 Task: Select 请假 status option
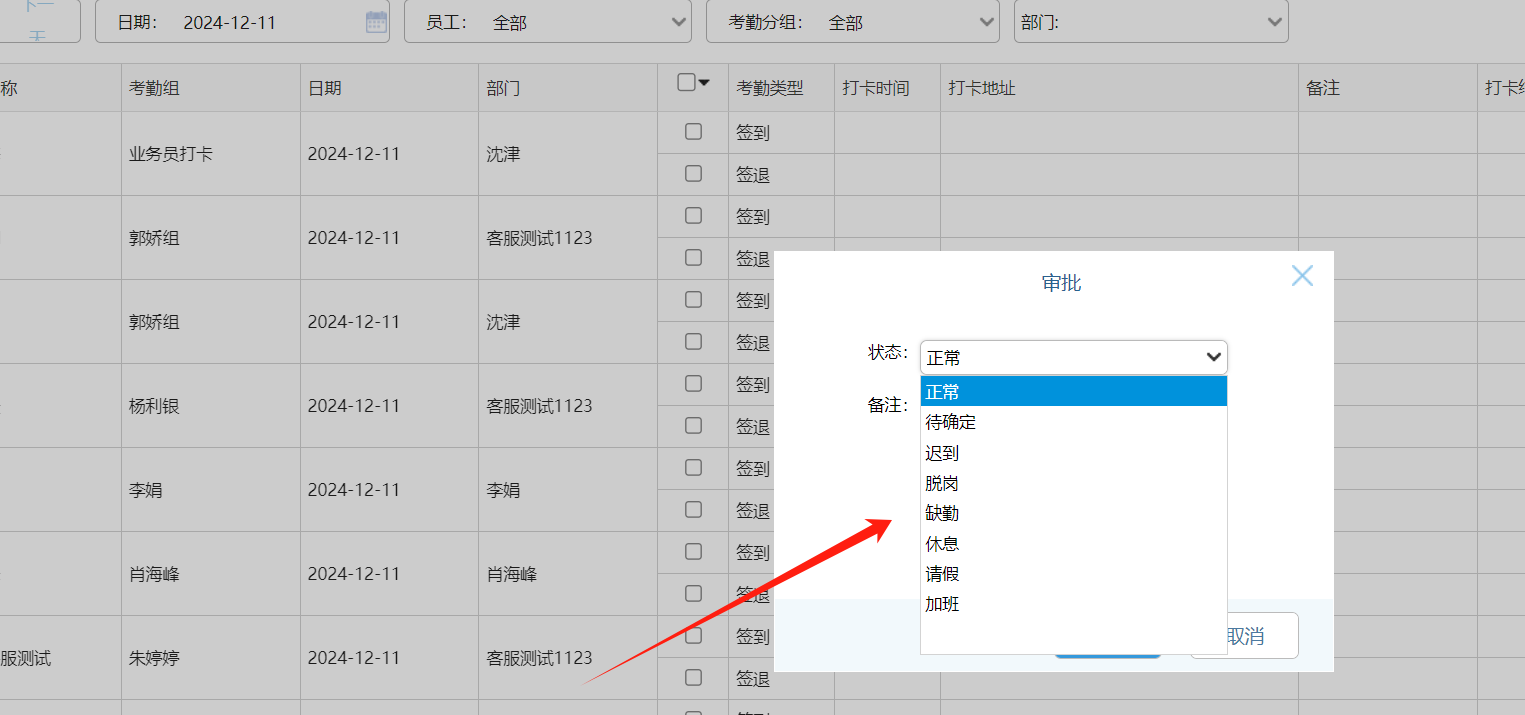[942, 574]
